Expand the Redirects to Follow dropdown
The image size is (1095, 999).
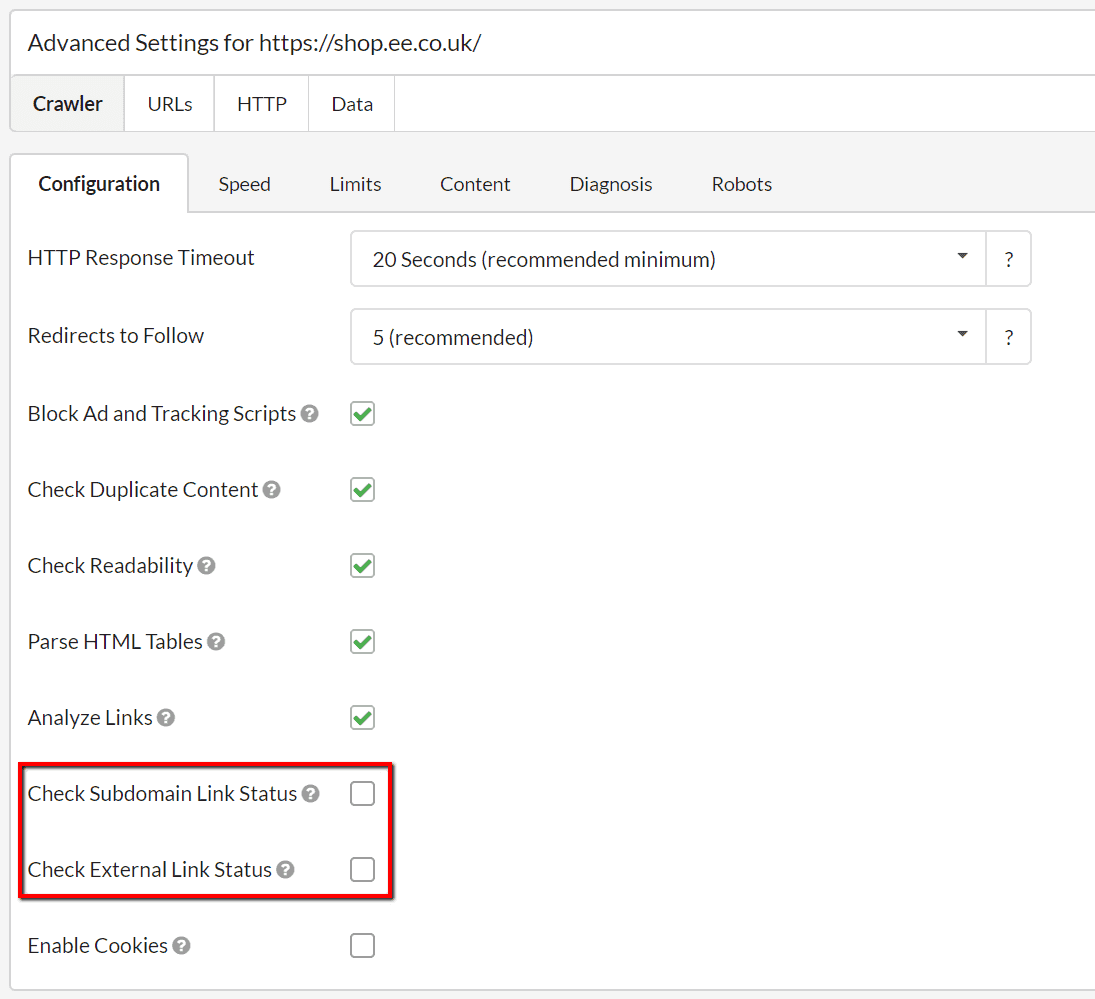click(x=665, y=336)
